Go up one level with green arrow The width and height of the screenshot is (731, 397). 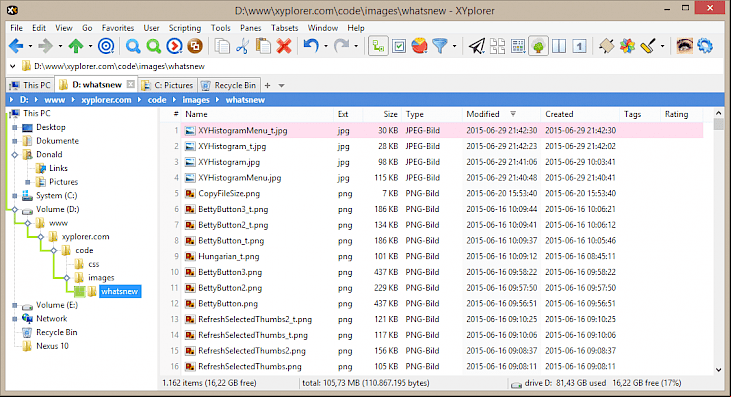click(x=76, y=46)
